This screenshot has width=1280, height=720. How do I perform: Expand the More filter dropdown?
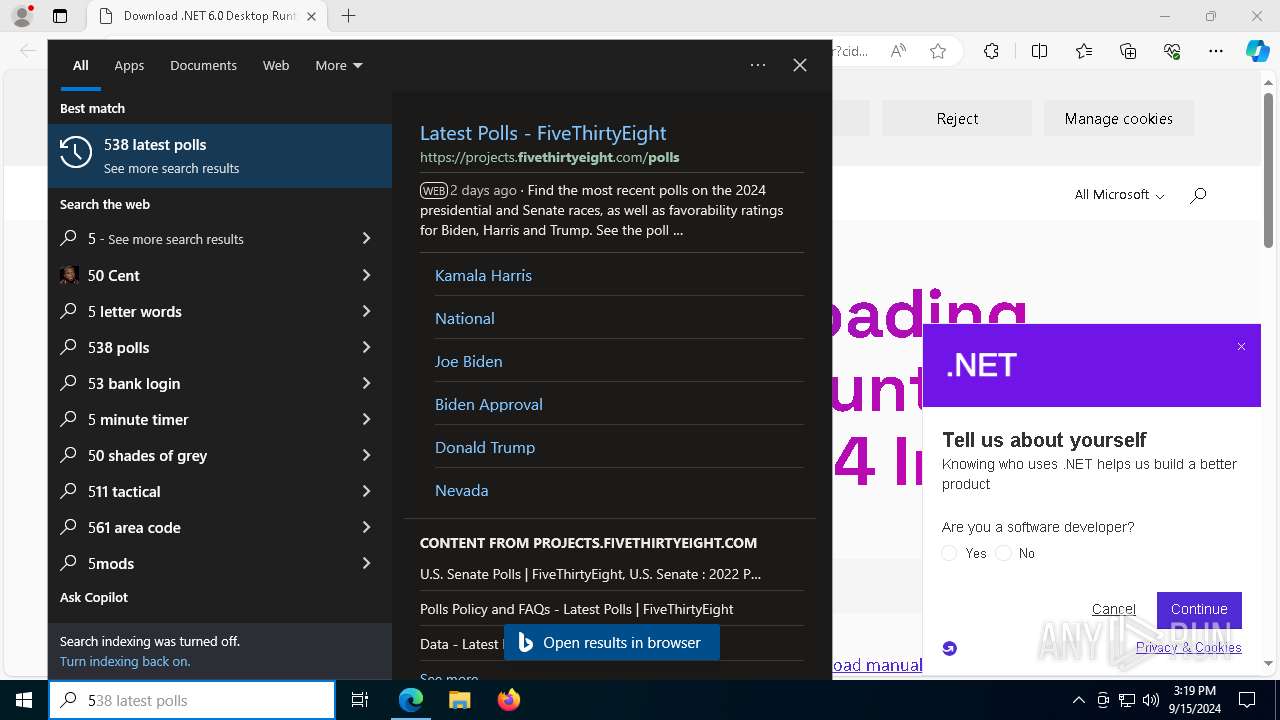point(339,65)
